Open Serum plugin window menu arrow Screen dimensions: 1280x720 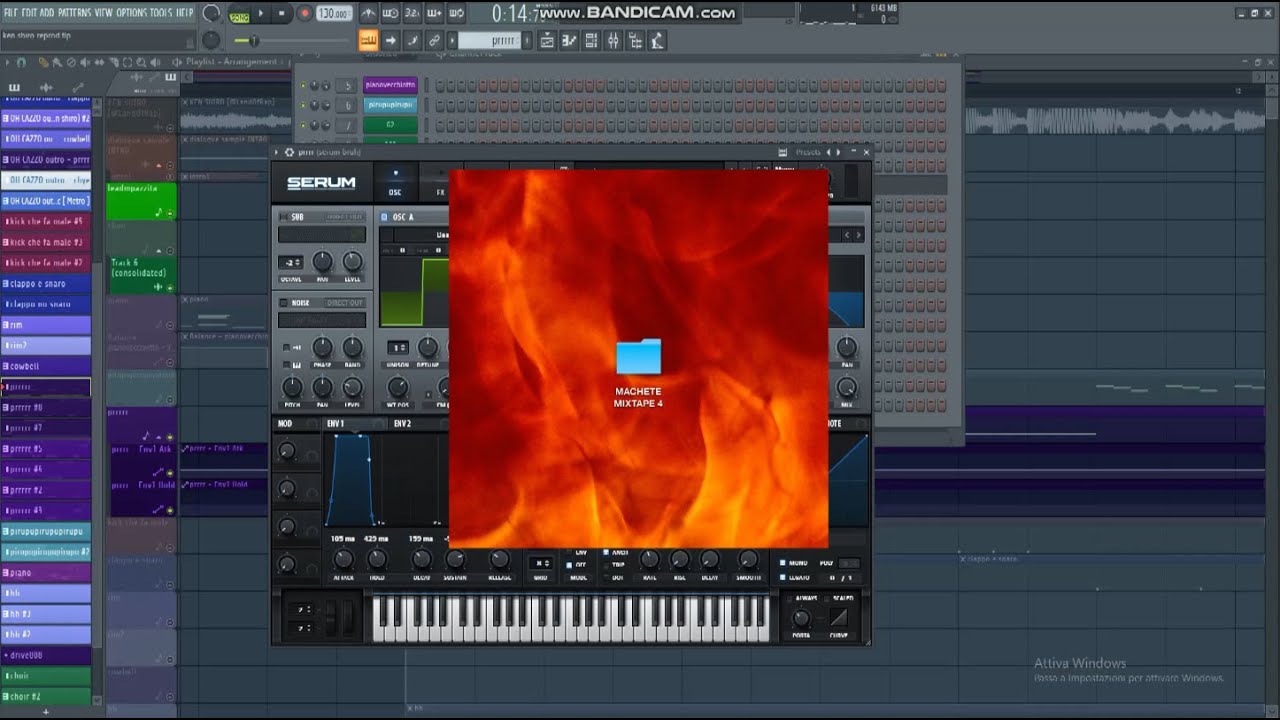[277, 152]
